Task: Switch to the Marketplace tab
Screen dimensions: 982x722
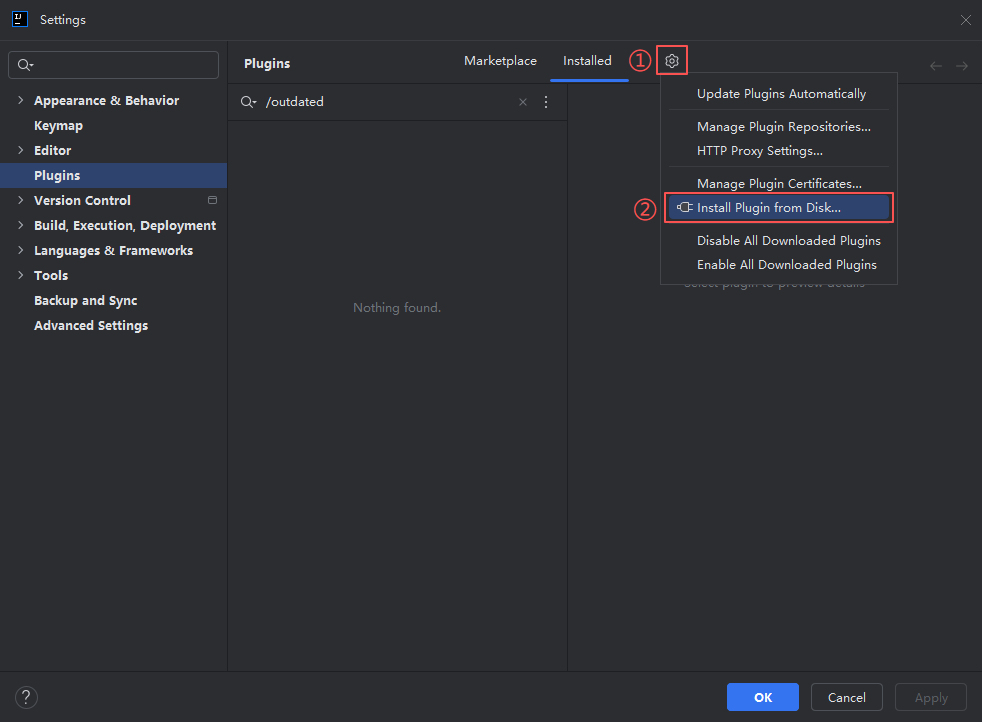Action: [x=500, y=61]
